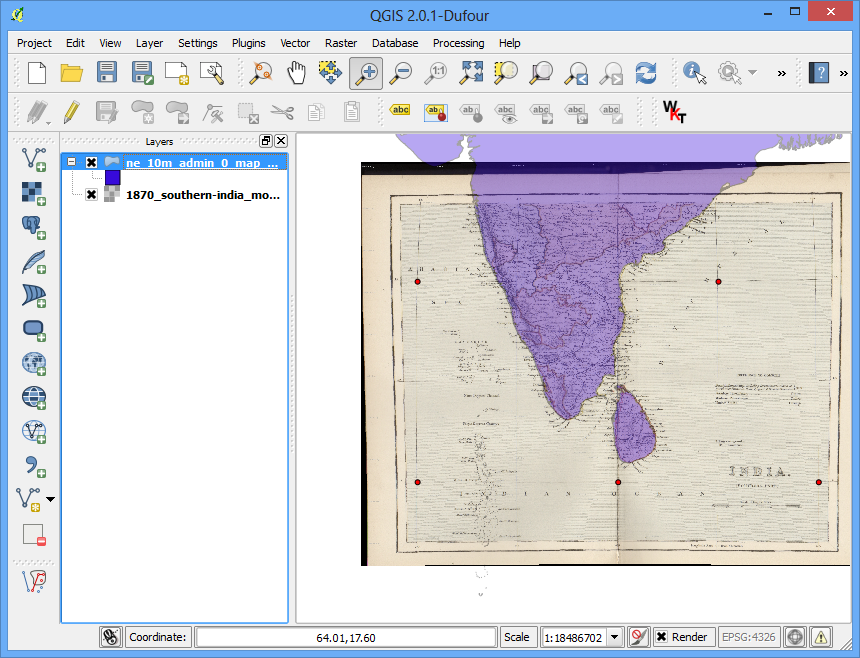The height and width of the screenshot is (658, 860).
Task: Click Toggle Editing pencil icon
Action: tap(72, 112)
